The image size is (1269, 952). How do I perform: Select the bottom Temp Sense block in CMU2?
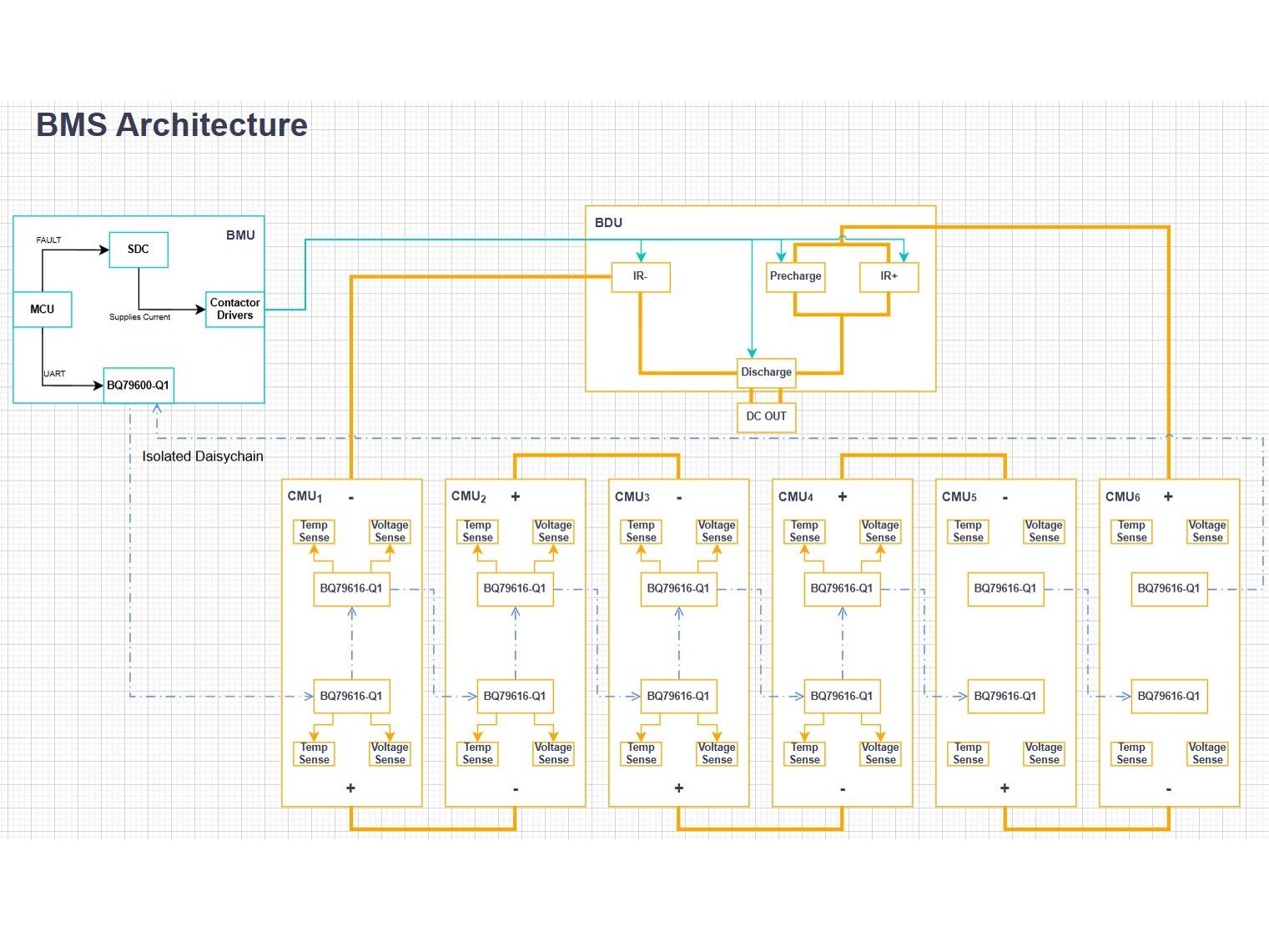tap(477, 753)
